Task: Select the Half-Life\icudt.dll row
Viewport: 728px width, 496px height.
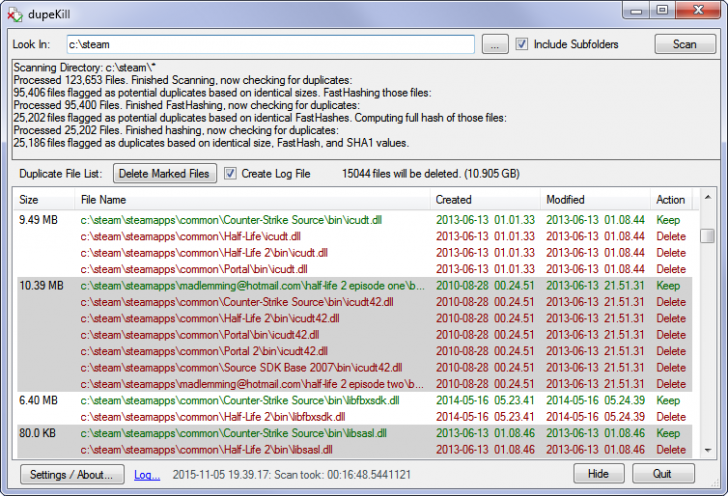Action: pos(355,236)
